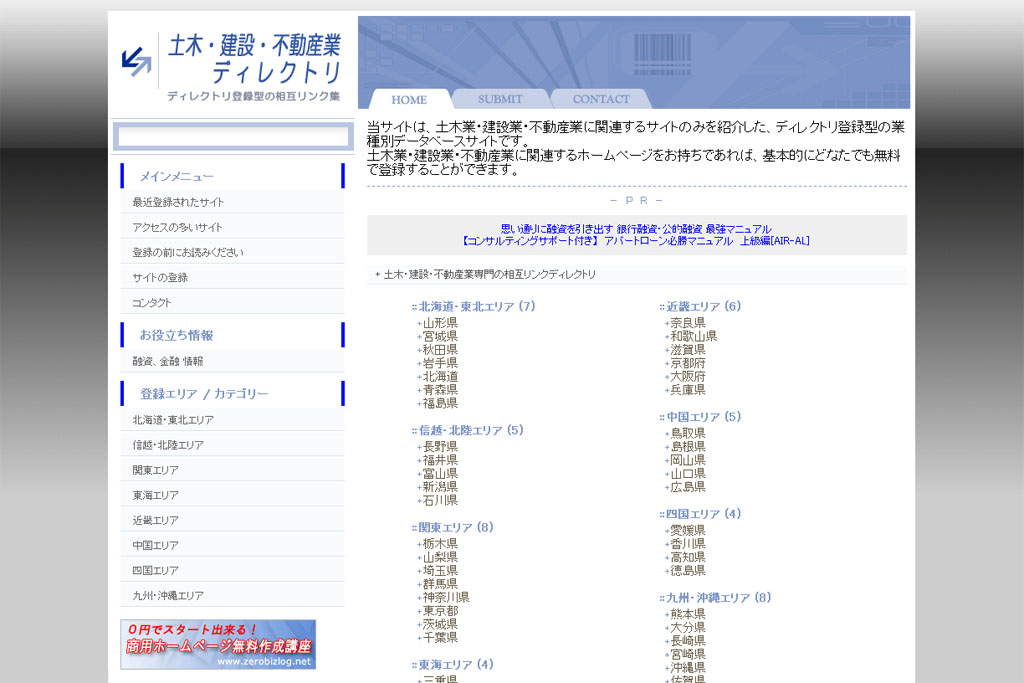Open 融資、金融 情報 sidebar link
1024x683 pixels.
(x=168, y=361)
